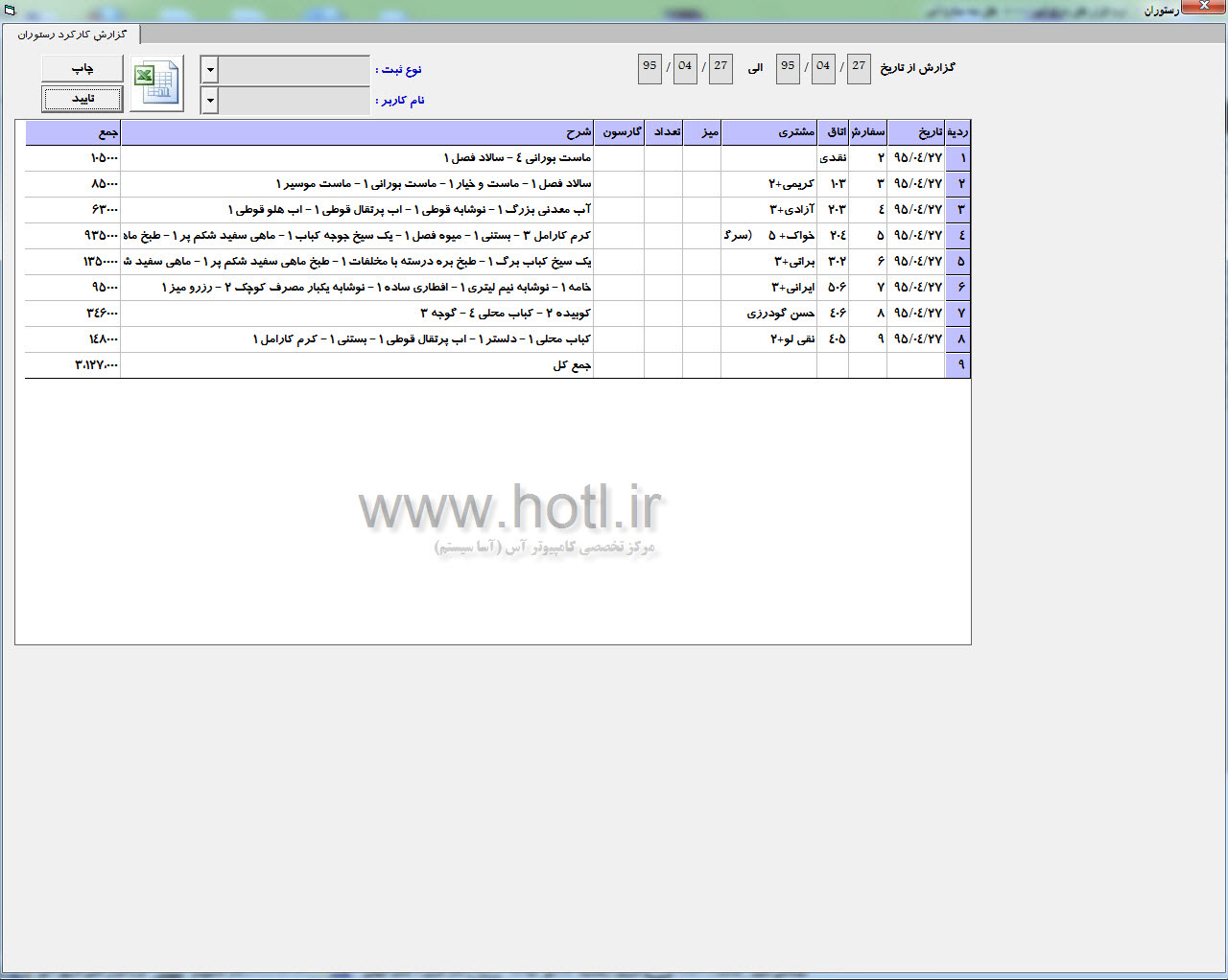Expand the نام کاربر dropdown arrow
This screenshot has height=980, width=1228.
pos(210,101)
